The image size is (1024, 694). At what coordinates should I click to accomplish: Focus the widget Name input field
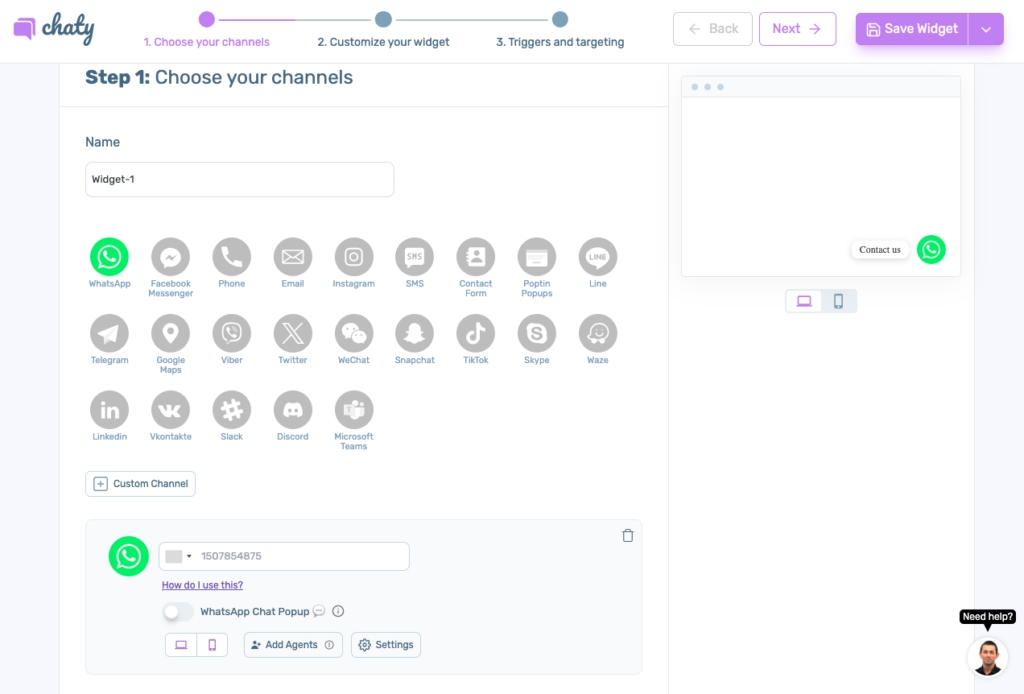(x=240, y=180)
